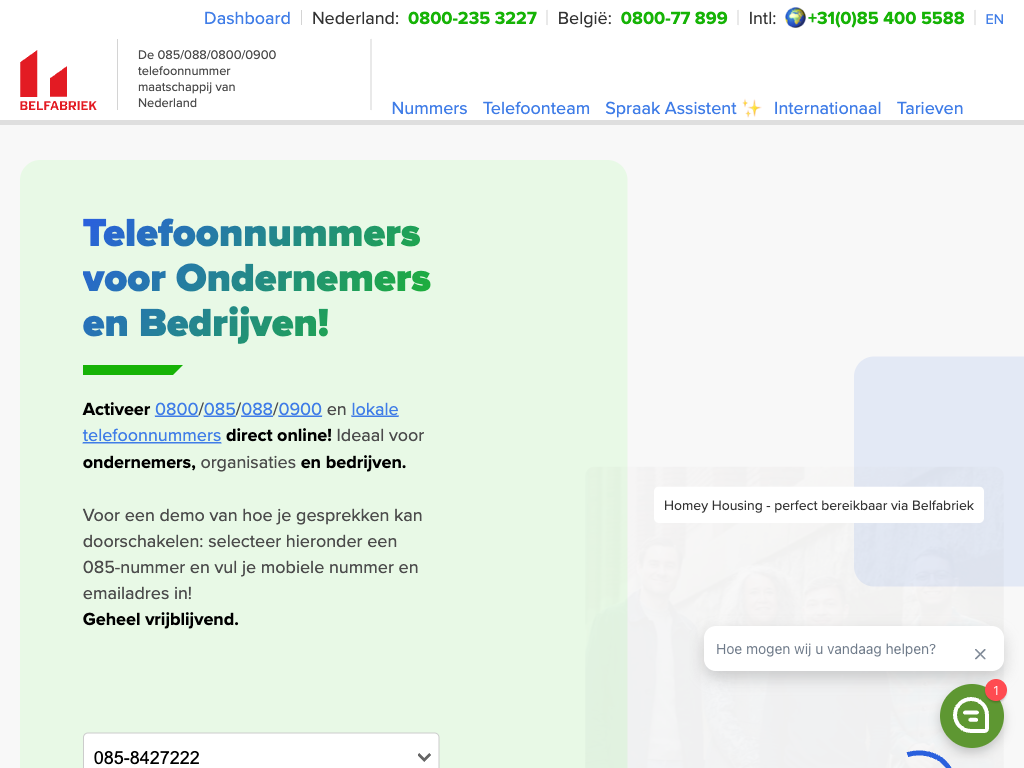Click the globe icon beside the international number
The width and height of the screenshot is (1024, 768).
[795, 18]
